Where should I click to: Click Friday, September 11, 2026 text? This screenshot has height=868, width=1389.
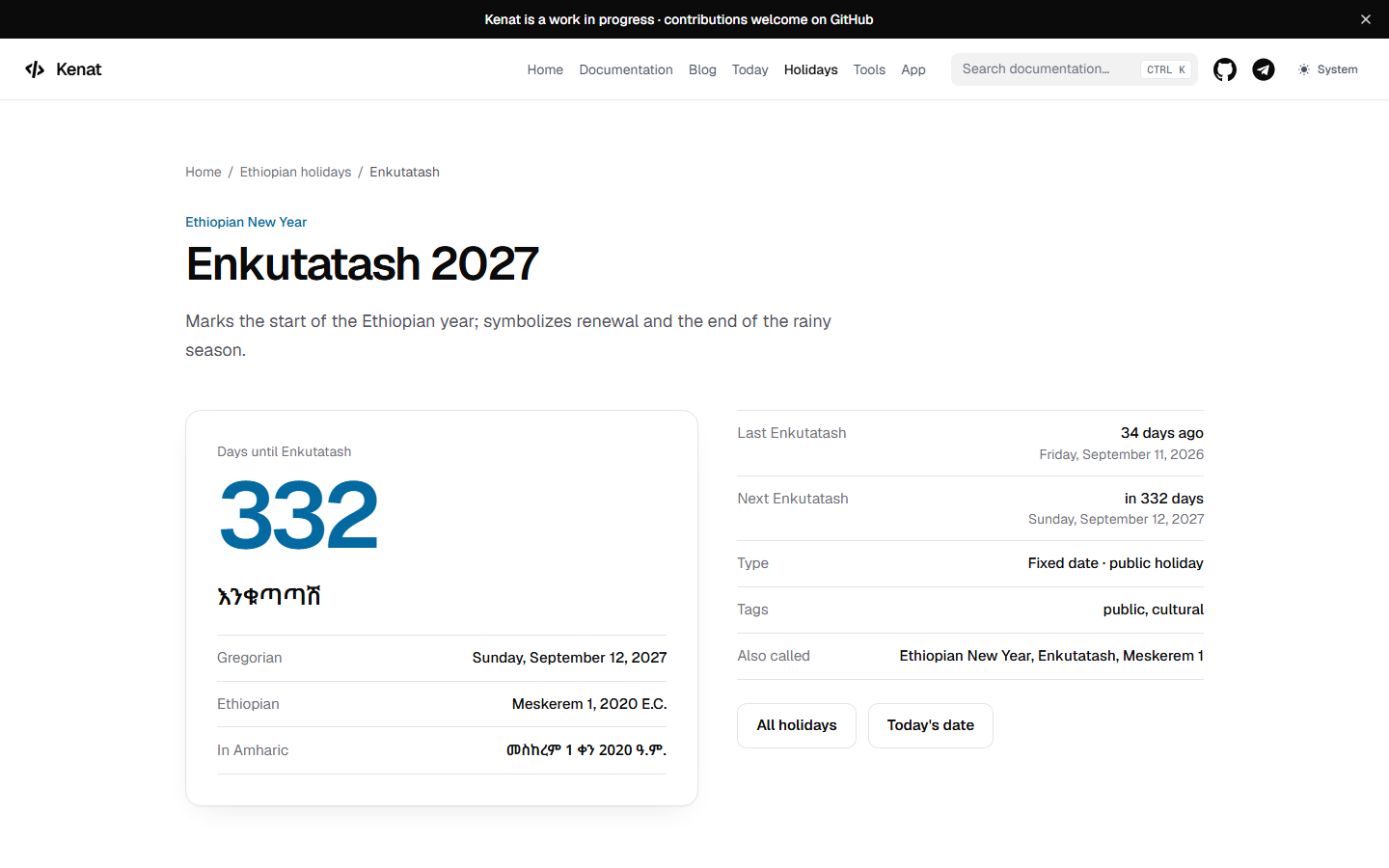[x=1122, y=454]
